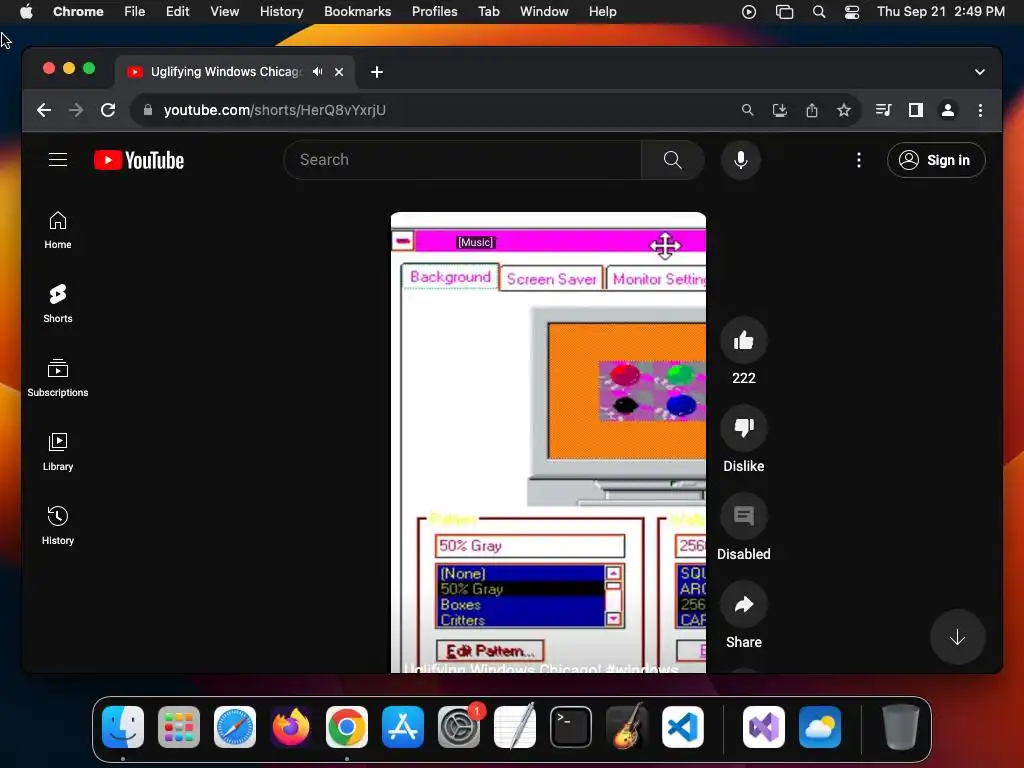Open Spotlight search in menu bar

tap(819, 12)
